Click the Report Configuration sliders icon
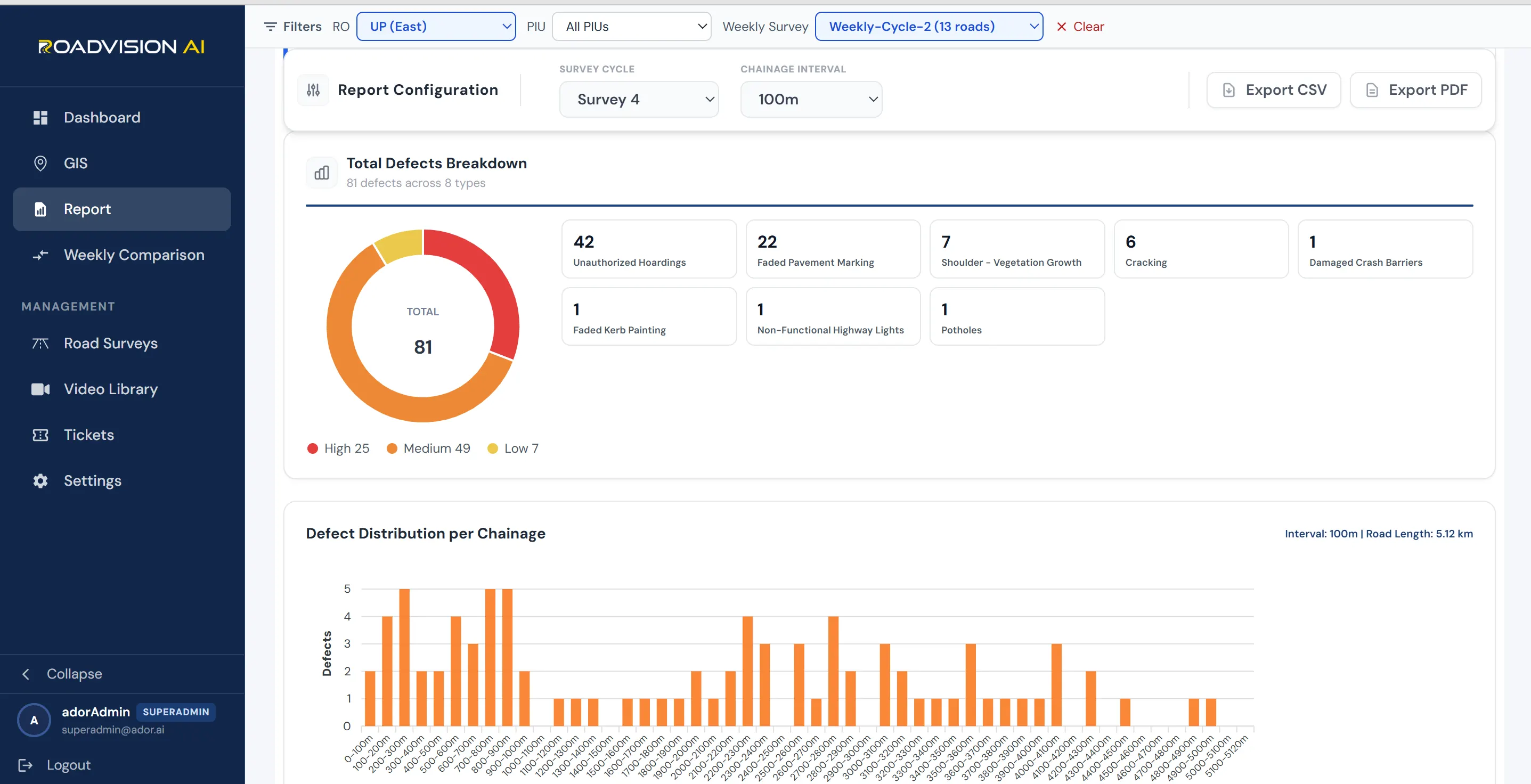This screenshot has width=1531, height=784. 313,91
